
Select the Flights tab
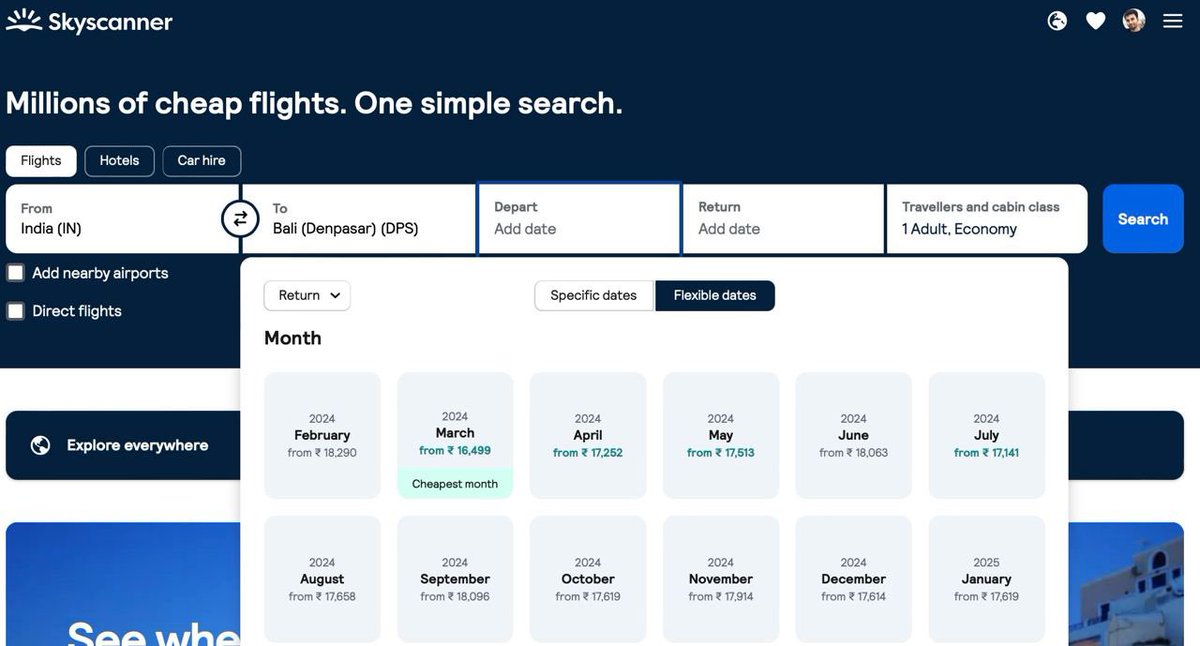pyautogui.click(x=41, y=161)
